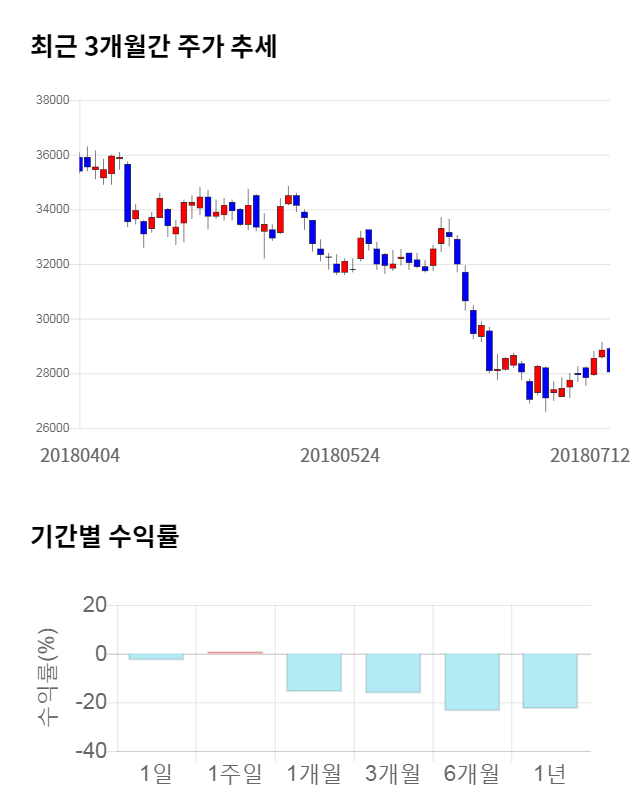Select the 3개월 return bar

tap(393, 673)
